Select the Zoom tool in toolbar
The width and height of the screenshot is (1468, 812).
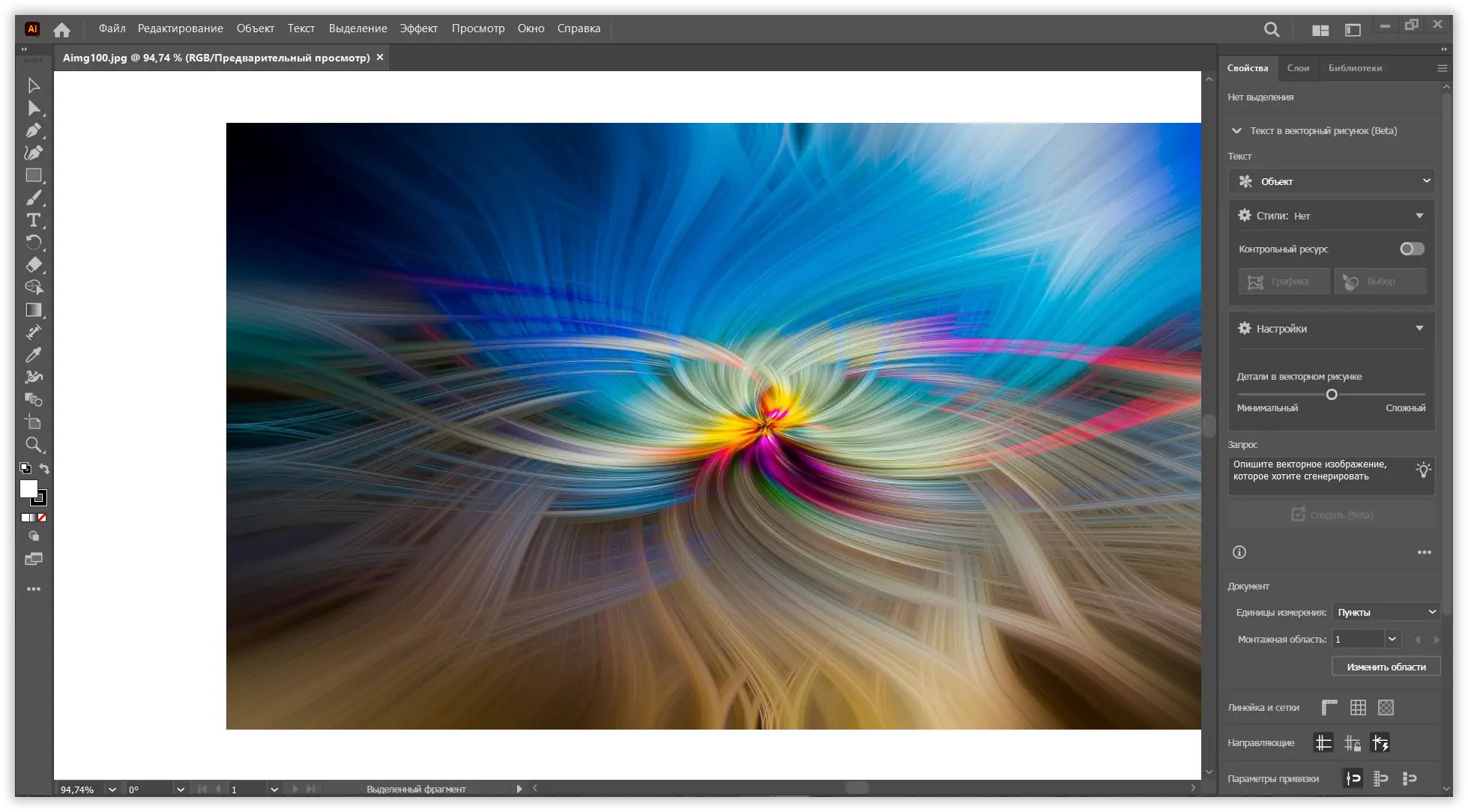pos(33,445)
